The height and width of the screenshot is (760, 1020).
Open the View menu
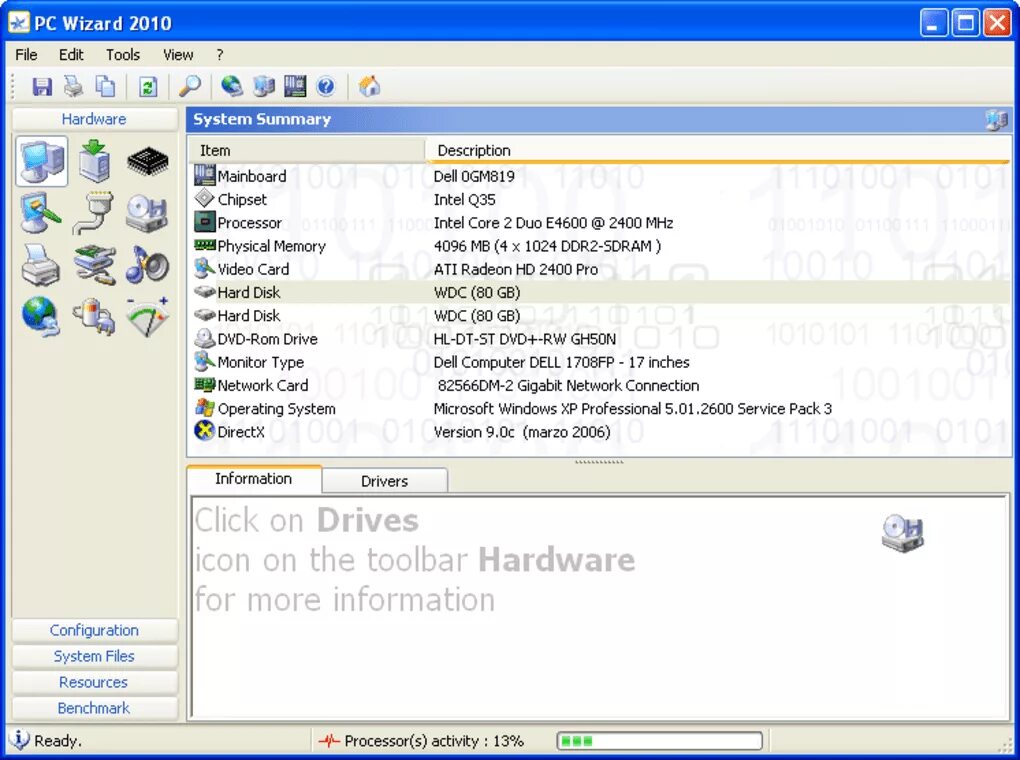point(178,55)
